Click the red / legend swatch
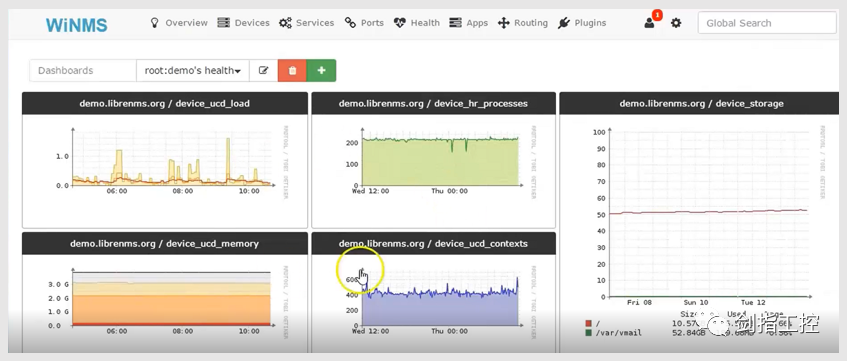Screen dimensions: 847x361 (x=588, y=324)
